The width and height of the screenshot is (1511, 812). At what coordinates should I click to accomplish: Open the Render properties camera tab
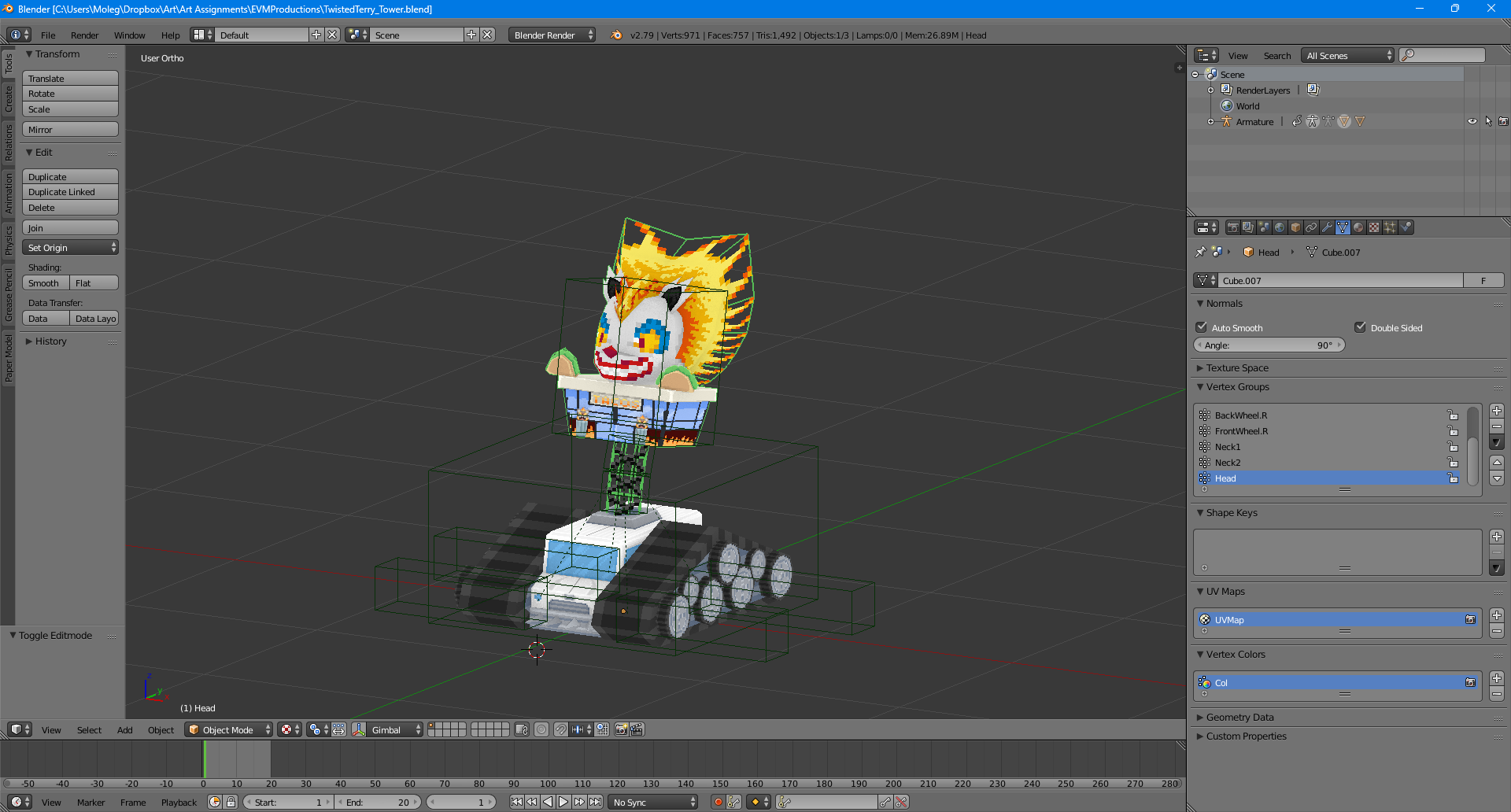[x=1232, y=227]
